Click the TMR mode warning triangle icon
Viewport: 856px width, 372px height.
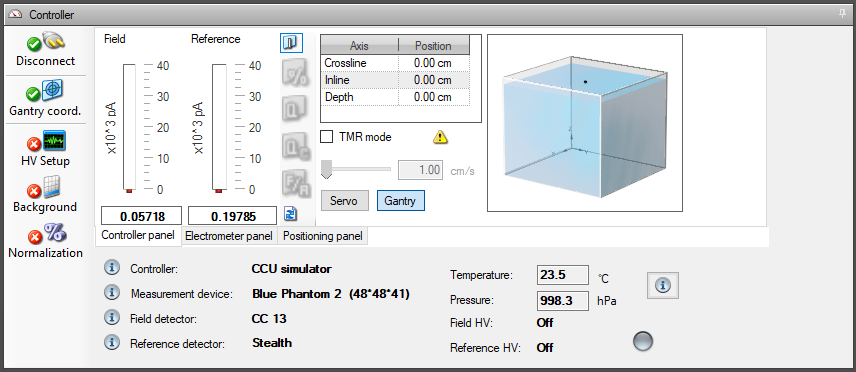coord(441,137)
